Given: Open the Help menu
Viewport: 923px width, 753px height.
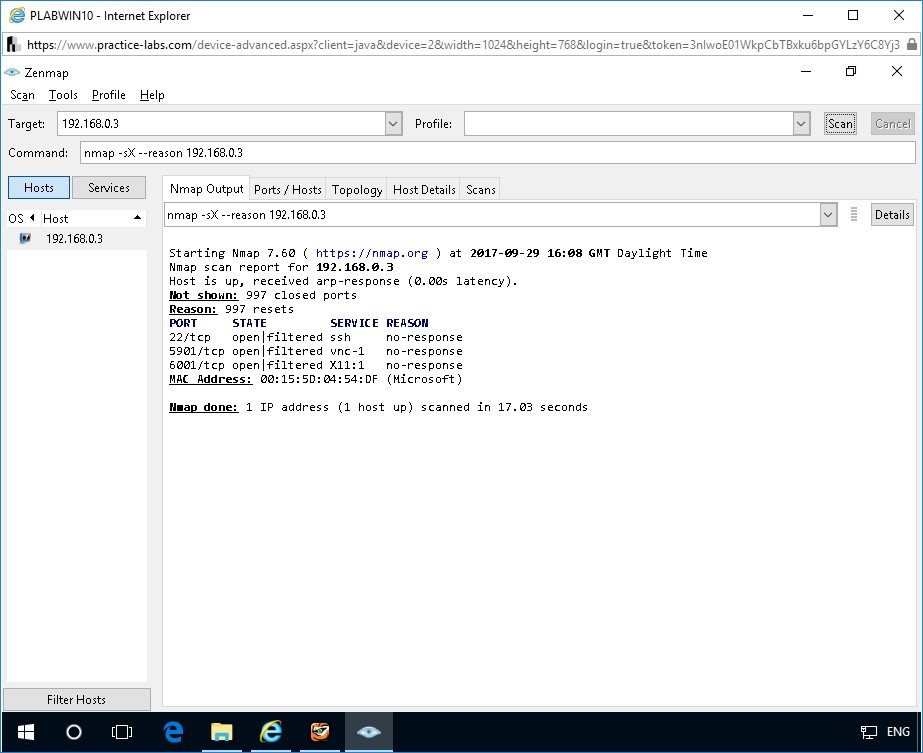Looking at the screenshot, I should (x=152, y=95).
